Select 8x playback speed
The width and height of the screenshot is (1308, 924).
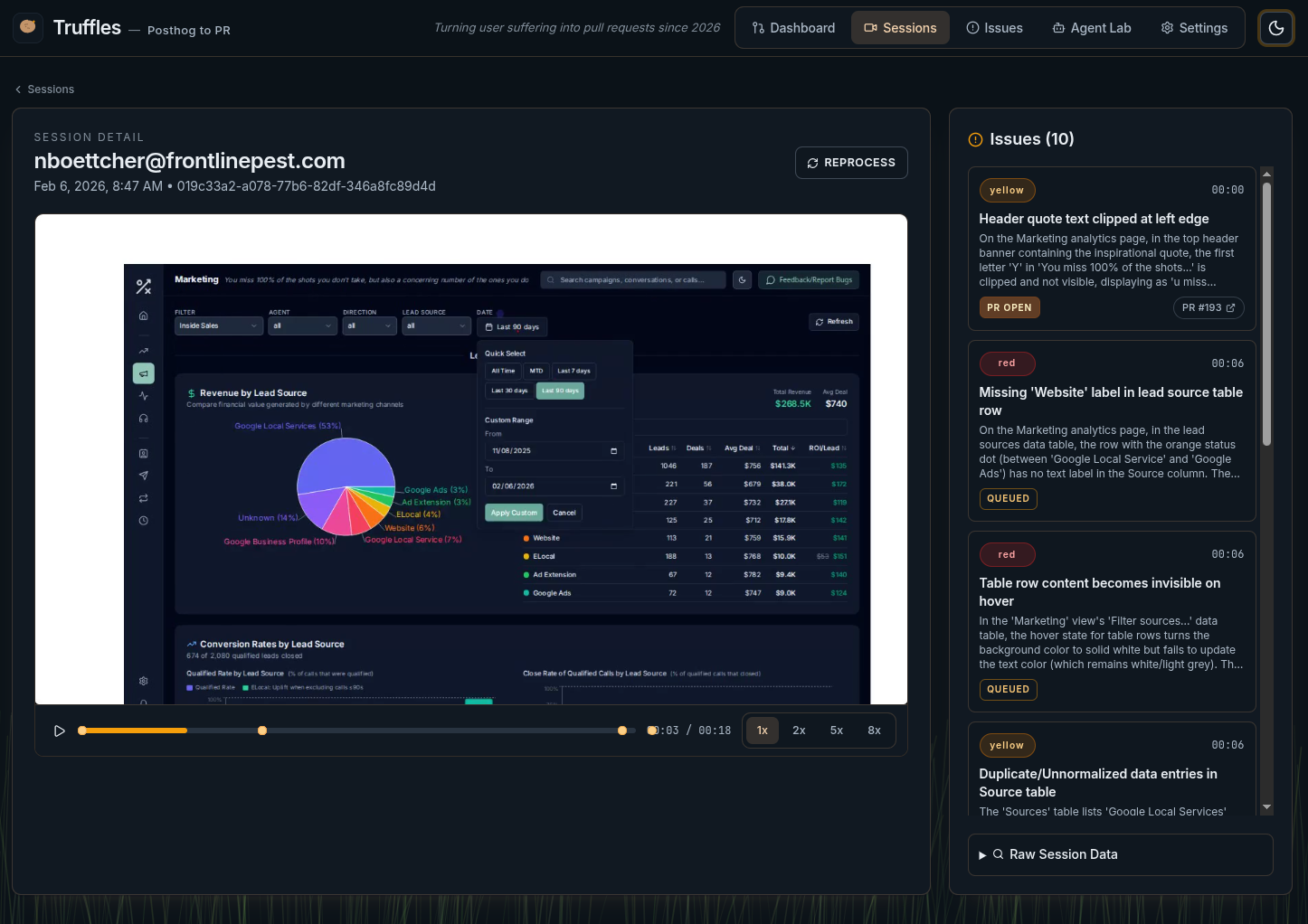click(874, 731)
